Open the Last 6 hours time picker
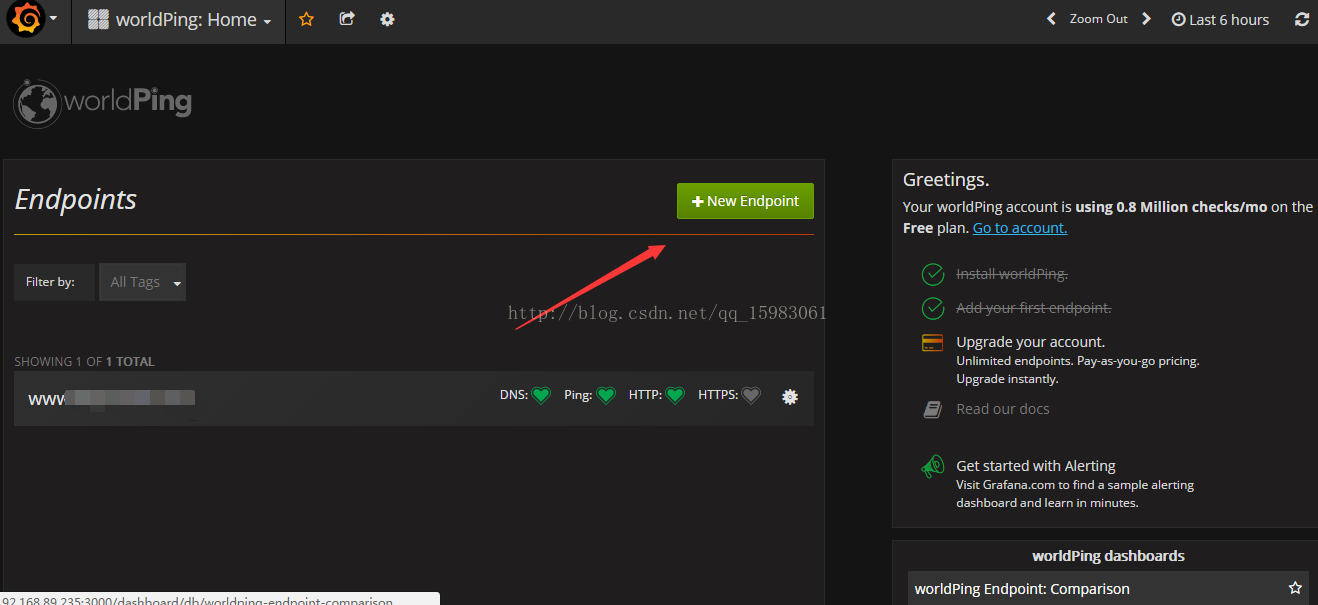The image size is (1318, 605). pyautogui.click(x=1220, y=20)
